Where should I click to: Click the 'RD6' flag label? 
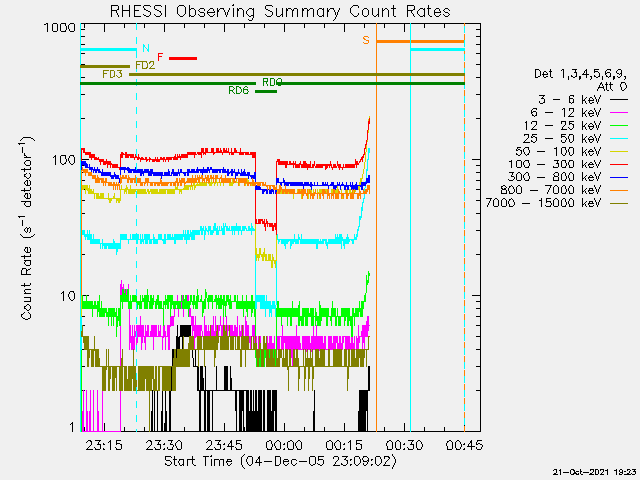pyautogui.click(x=238, y=91)
